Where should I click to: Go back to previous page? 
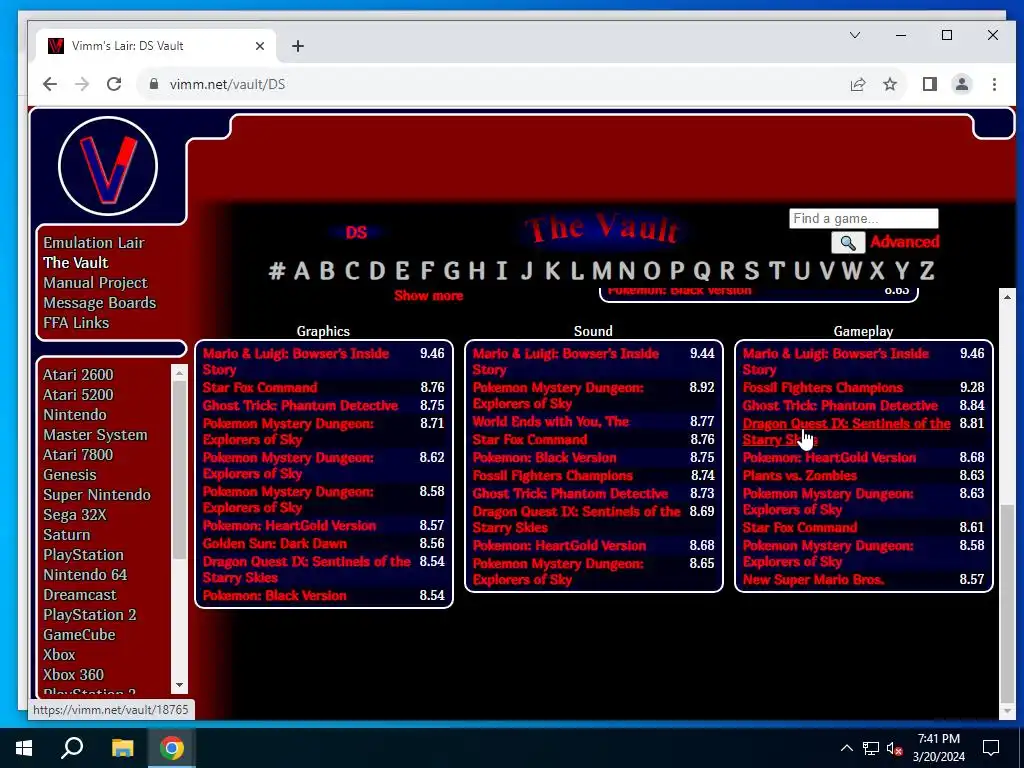[50, 84]
